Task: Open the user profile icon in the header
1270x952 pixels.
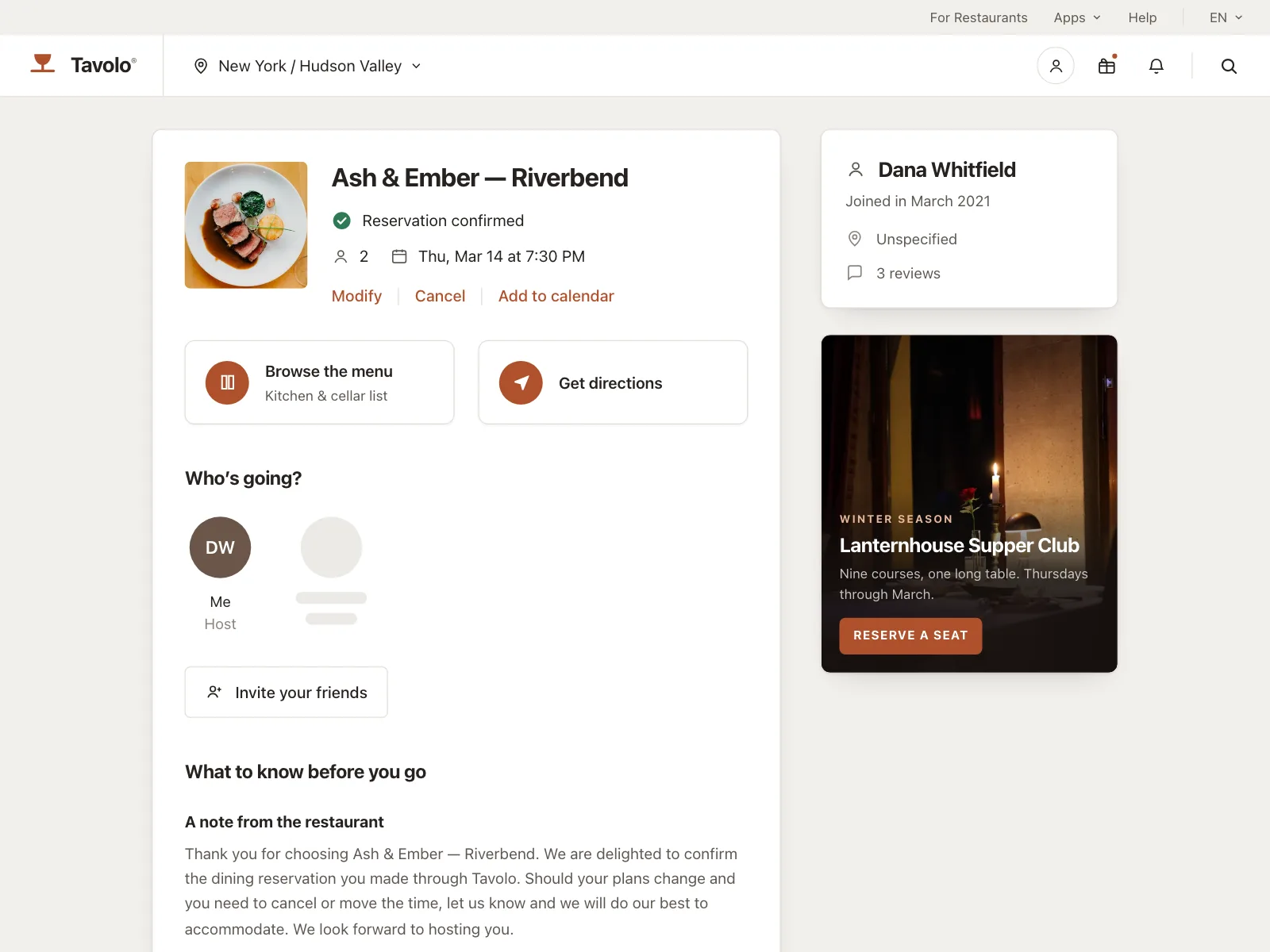Action: pos(1056,66)
